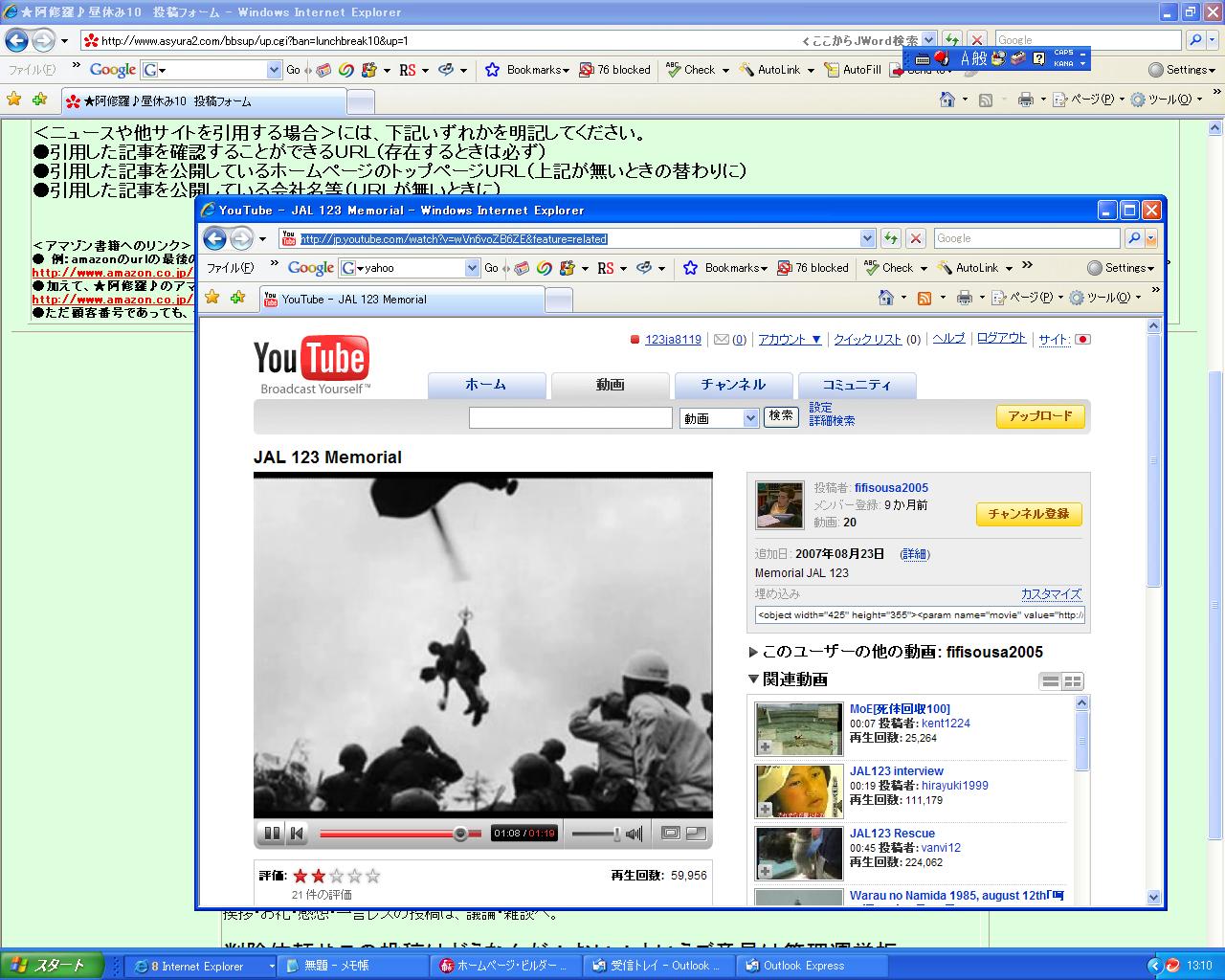1225x980 pixels.
Task: Click Add to Favorites icon in YouTube window
Action: pos(237,298)
